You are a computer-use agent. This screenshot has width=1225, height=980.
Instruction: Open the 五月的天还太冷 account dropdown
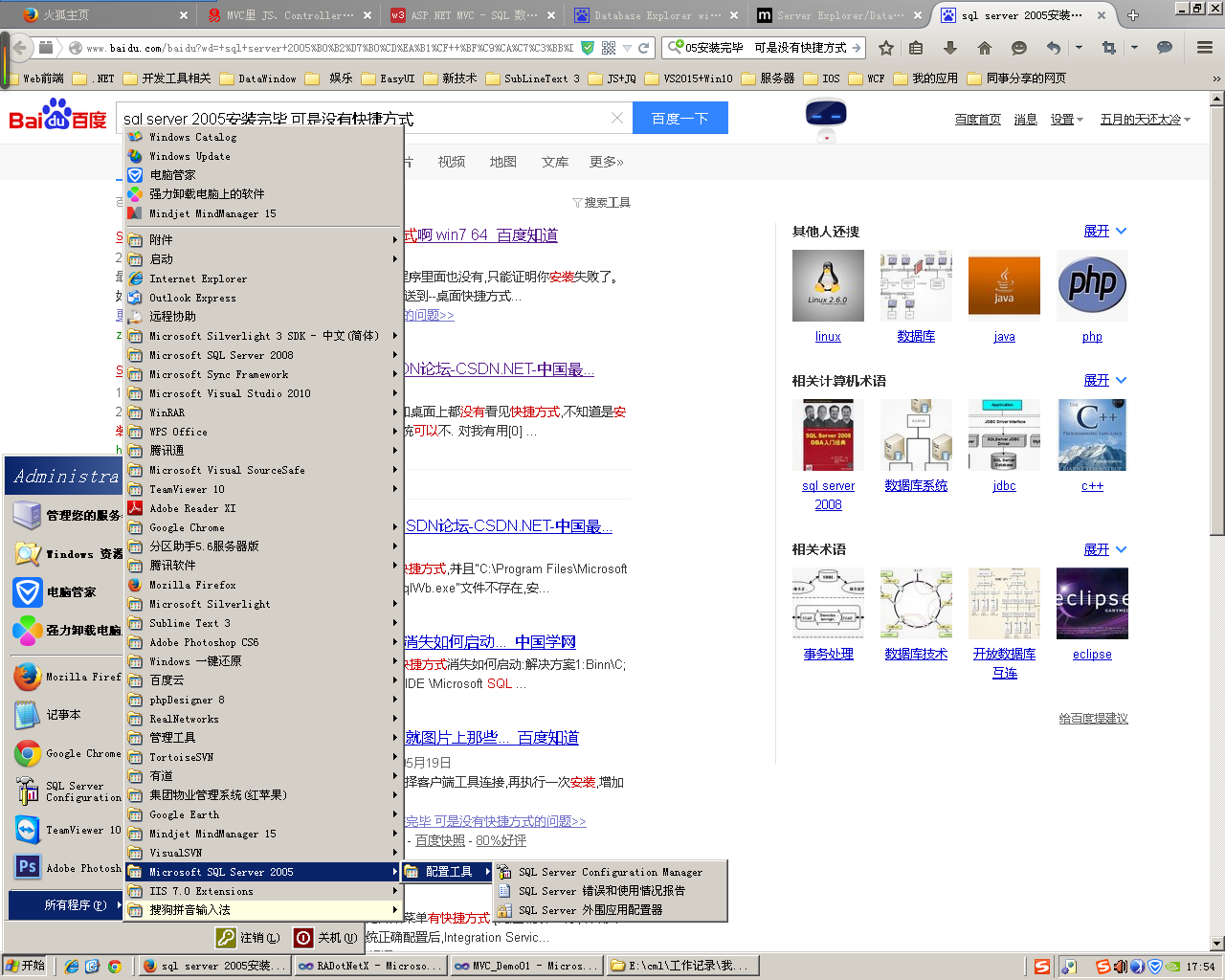coord(1146,120)
